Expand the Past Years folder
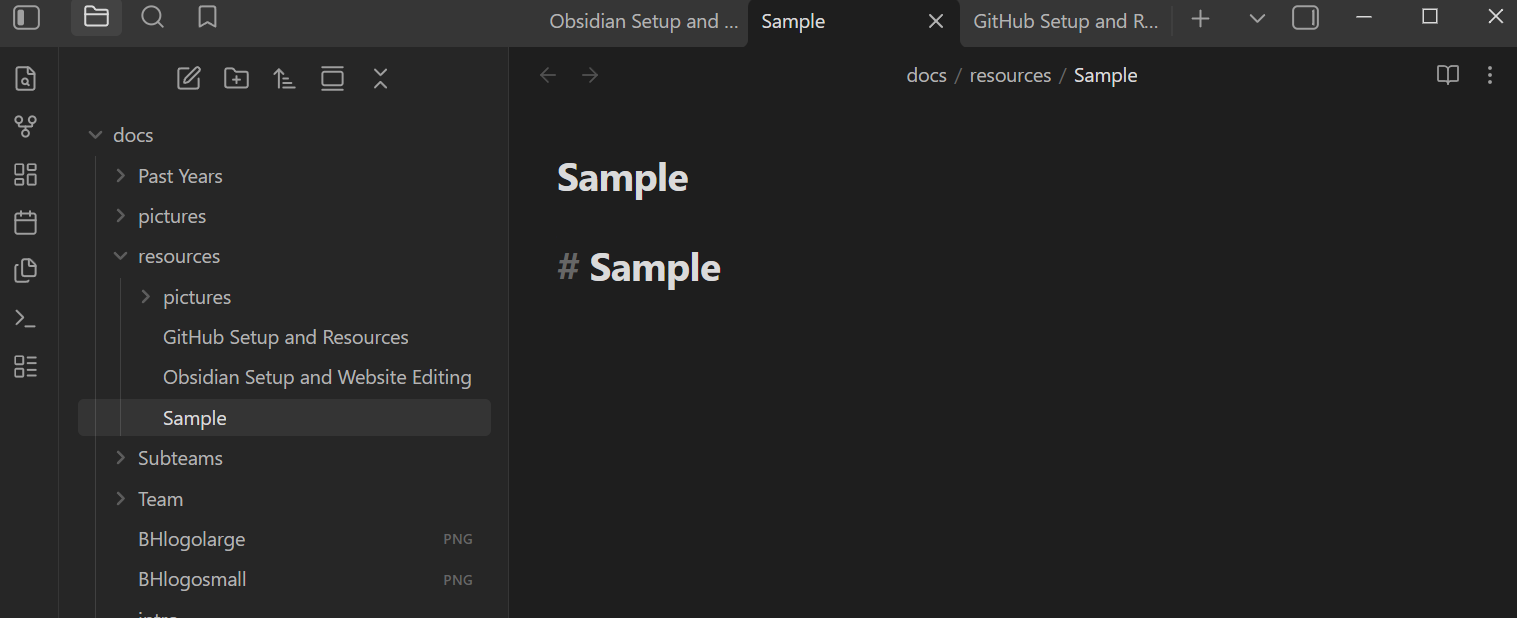 click(x=120, y=176)
